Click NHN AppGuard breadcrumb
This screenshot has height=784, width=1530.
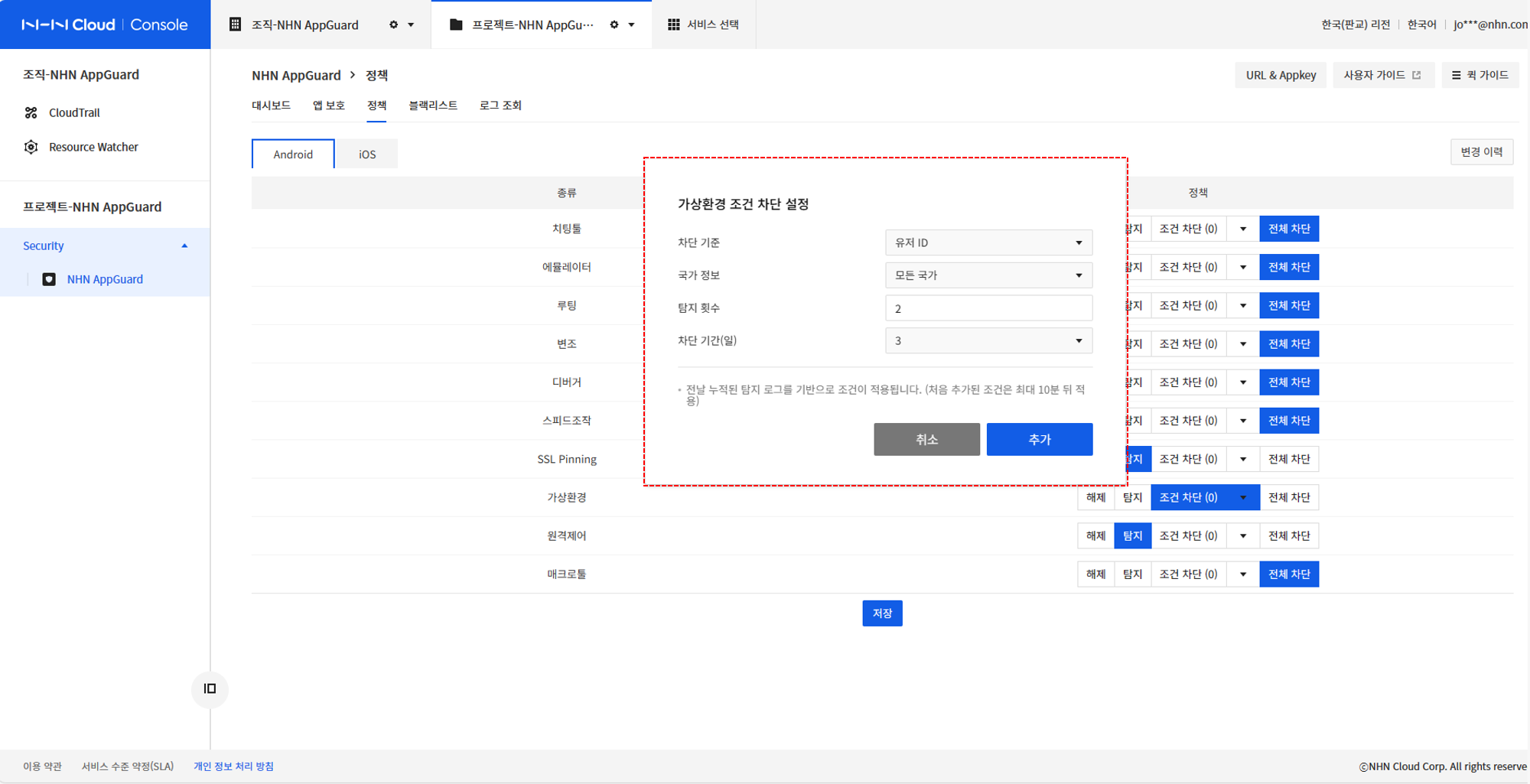pos(296,75)
